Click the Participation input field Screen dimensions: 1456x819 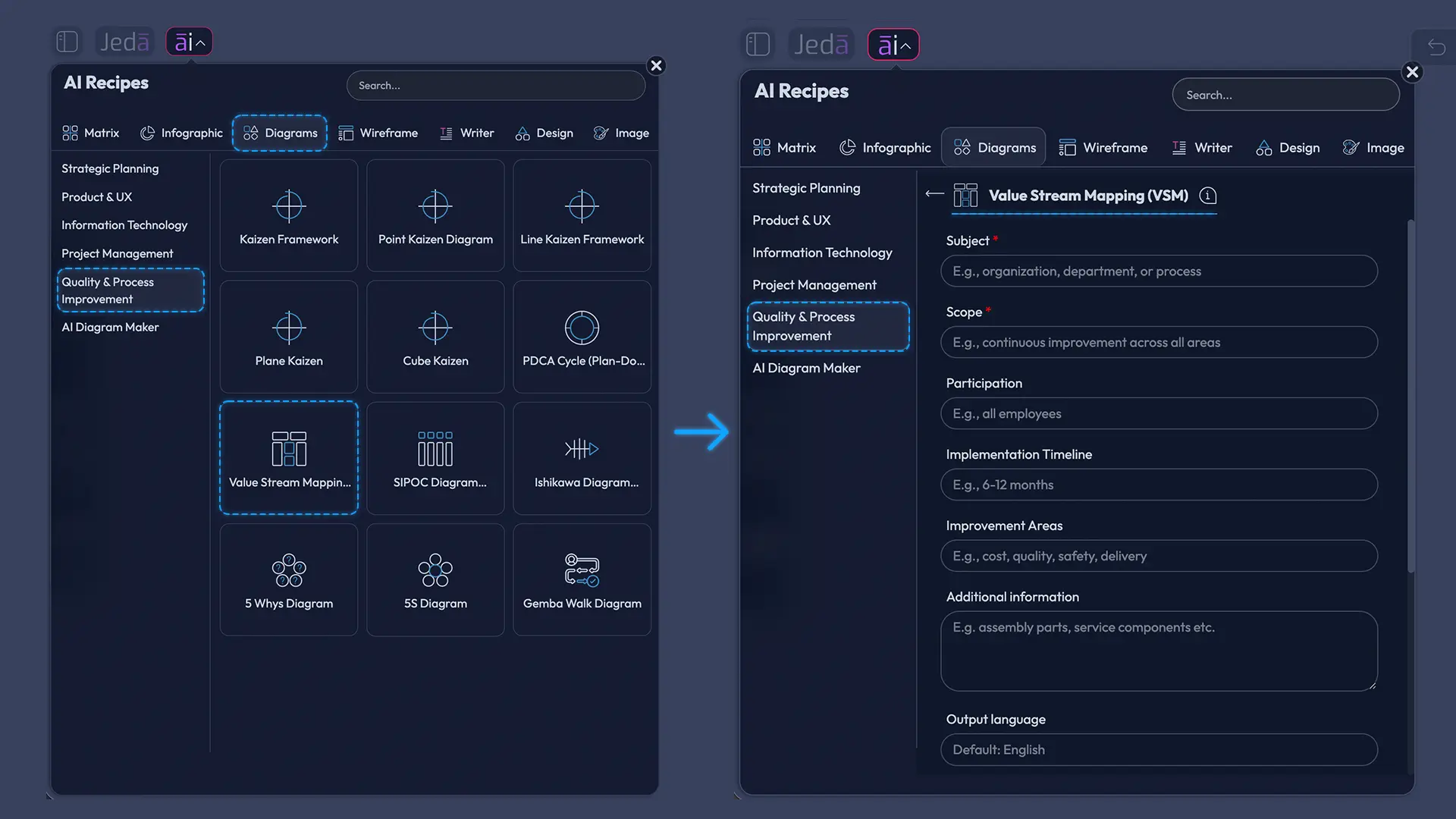1159,414
